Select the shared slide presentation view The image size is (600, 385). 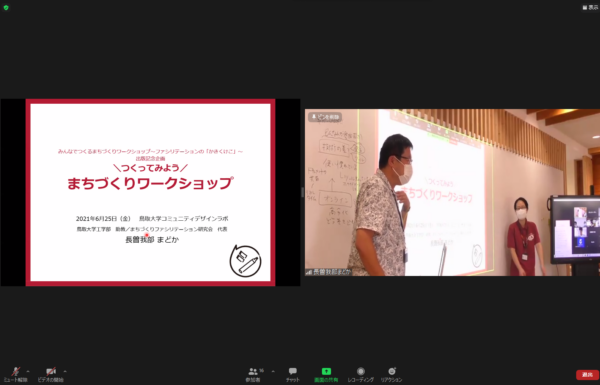pos(150,192)
